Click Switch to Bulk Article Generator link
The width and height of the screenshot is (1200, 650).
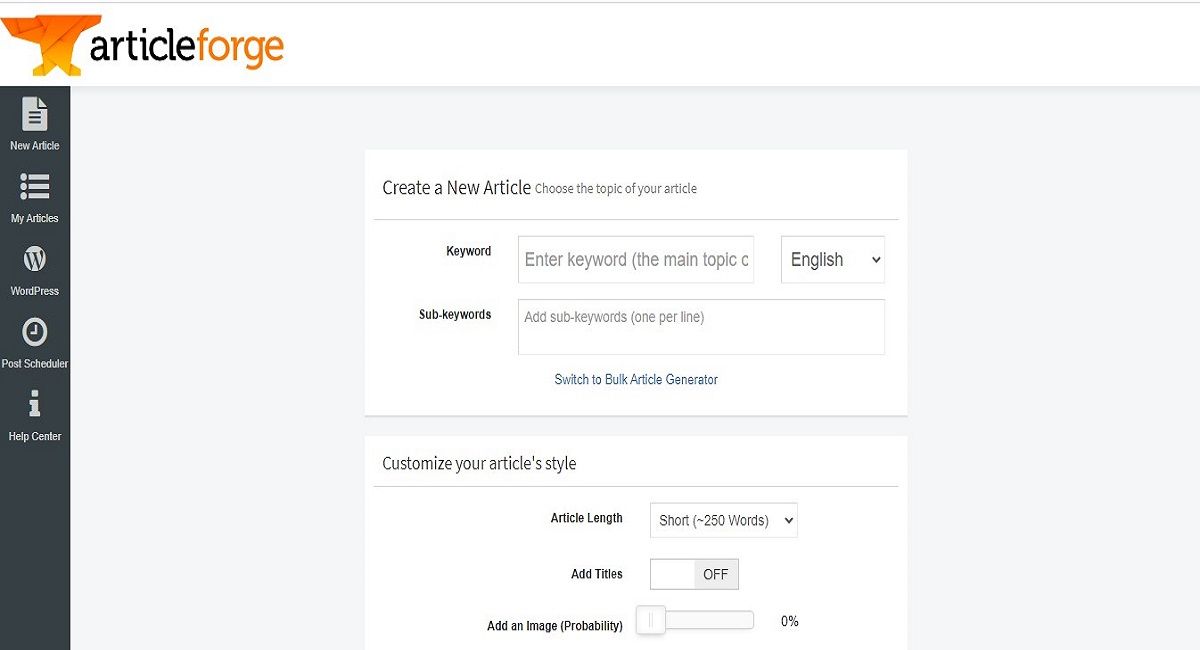[636, 380]
